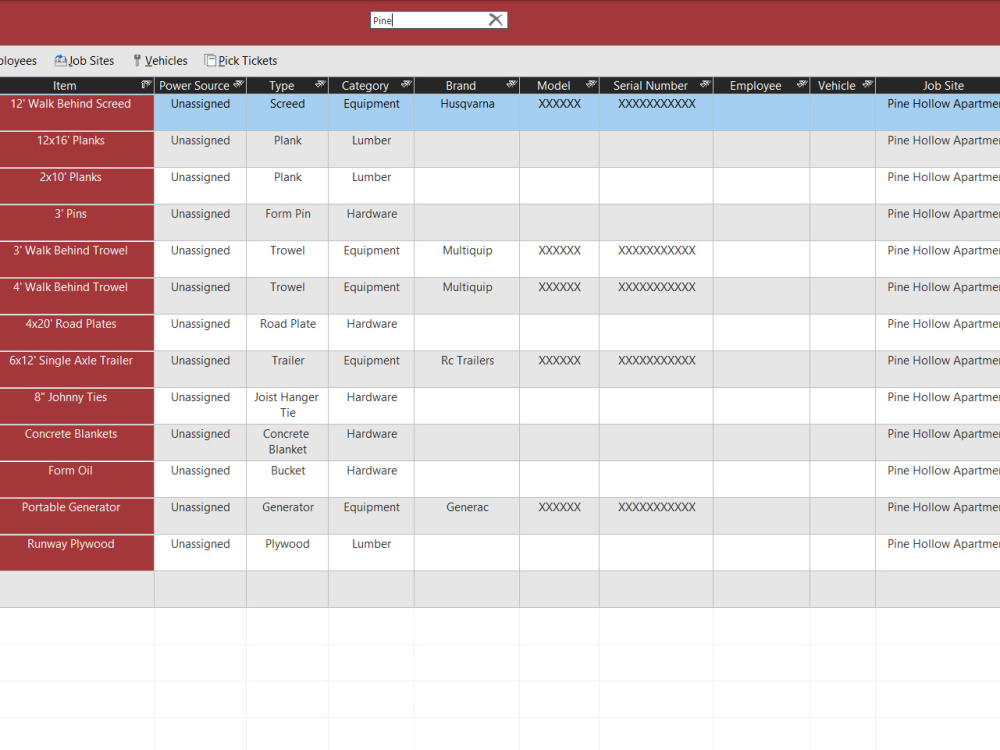Select the 8" Johnny Ties item
The width and height of the screenshot is (1000, 750).
click(77, 406)
